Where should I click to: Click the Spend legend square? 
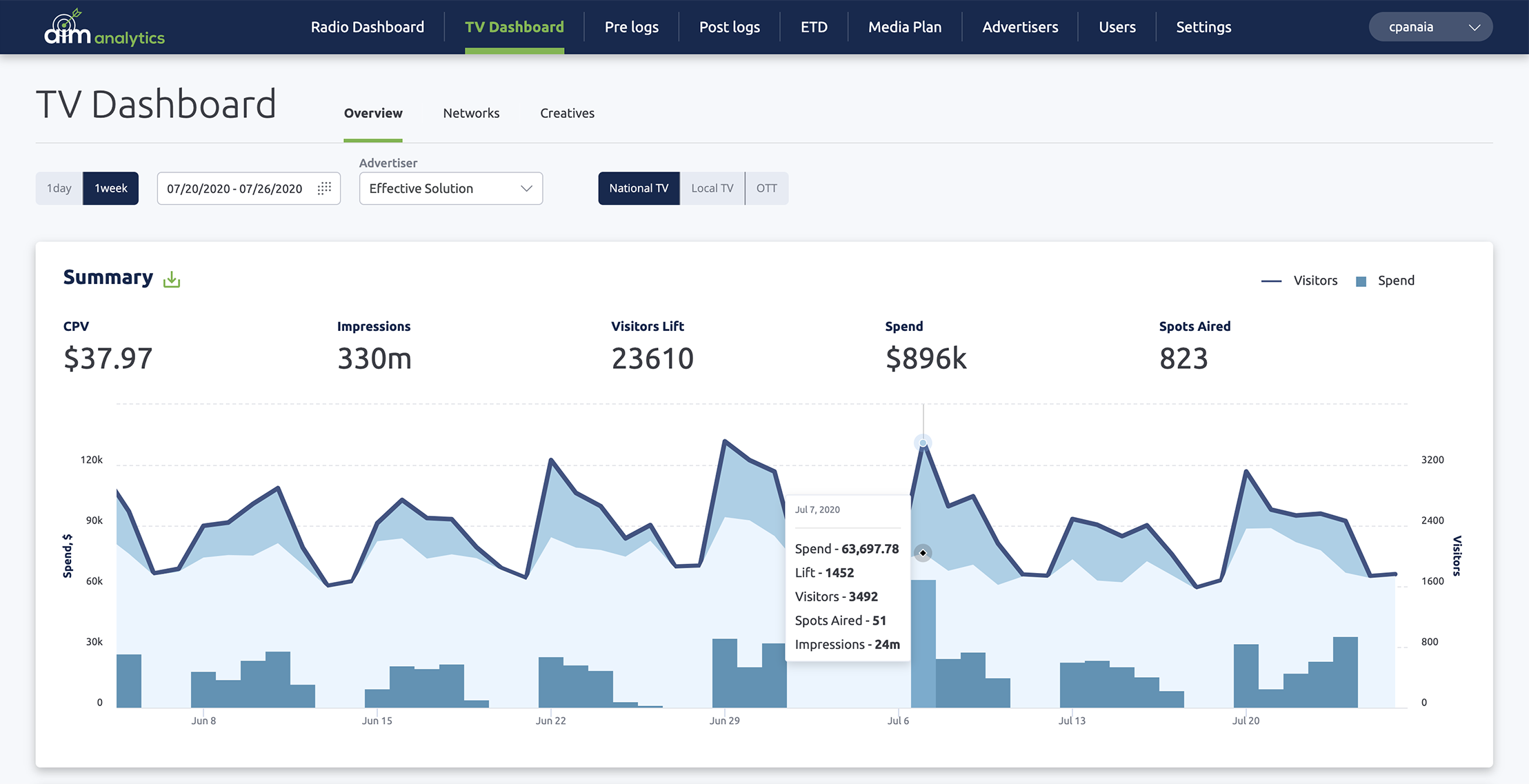coord(1361,281)
